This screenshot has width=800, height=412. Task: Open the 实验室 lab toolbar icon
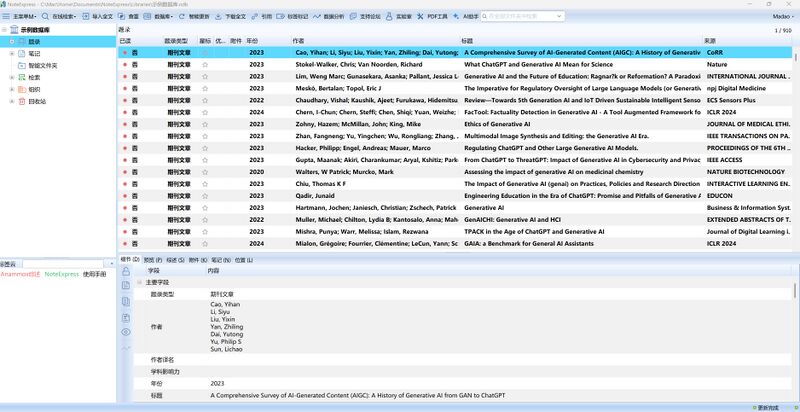point(389,16)
